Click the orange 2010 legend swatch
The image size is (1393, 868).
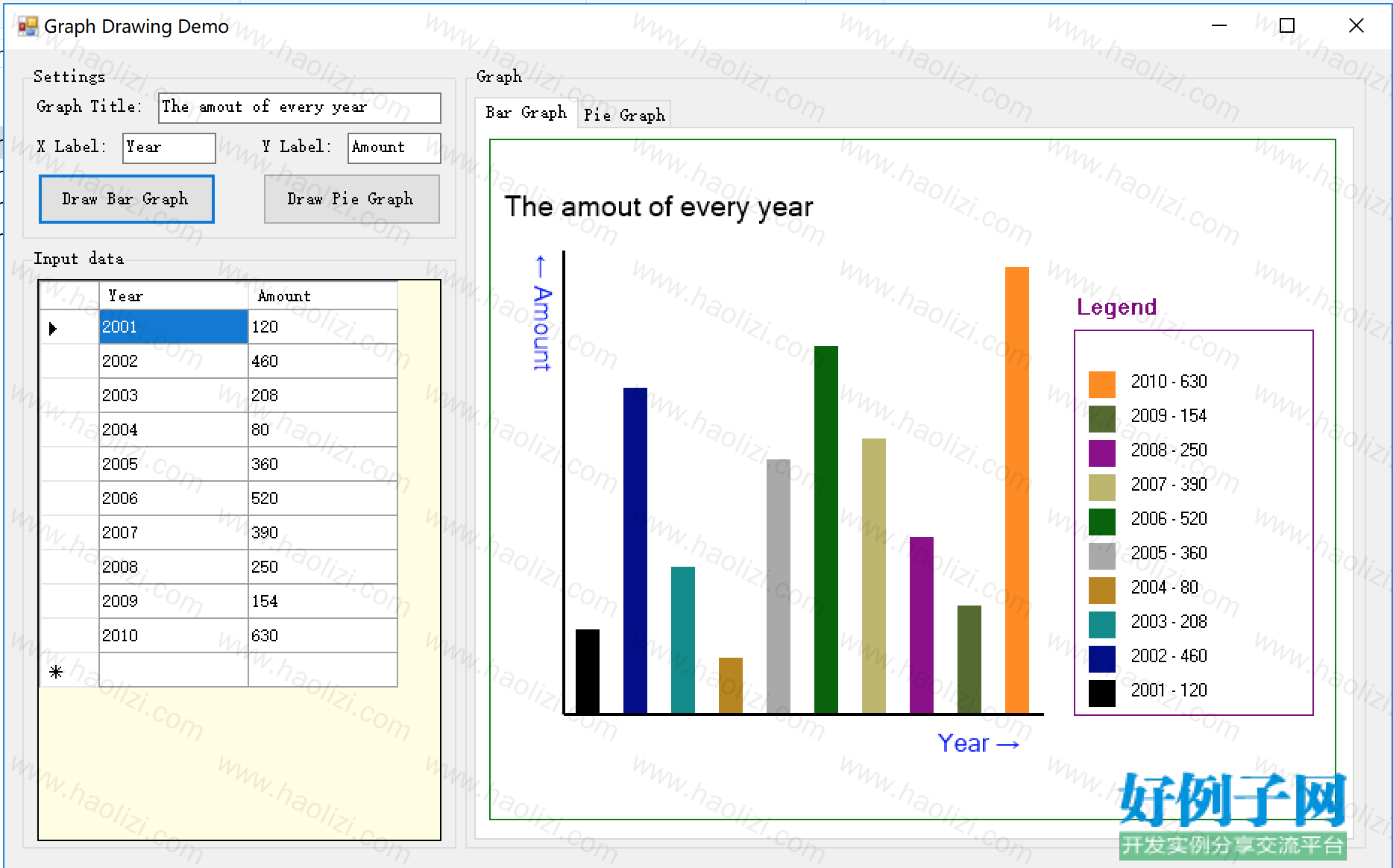coord(1102,384)
